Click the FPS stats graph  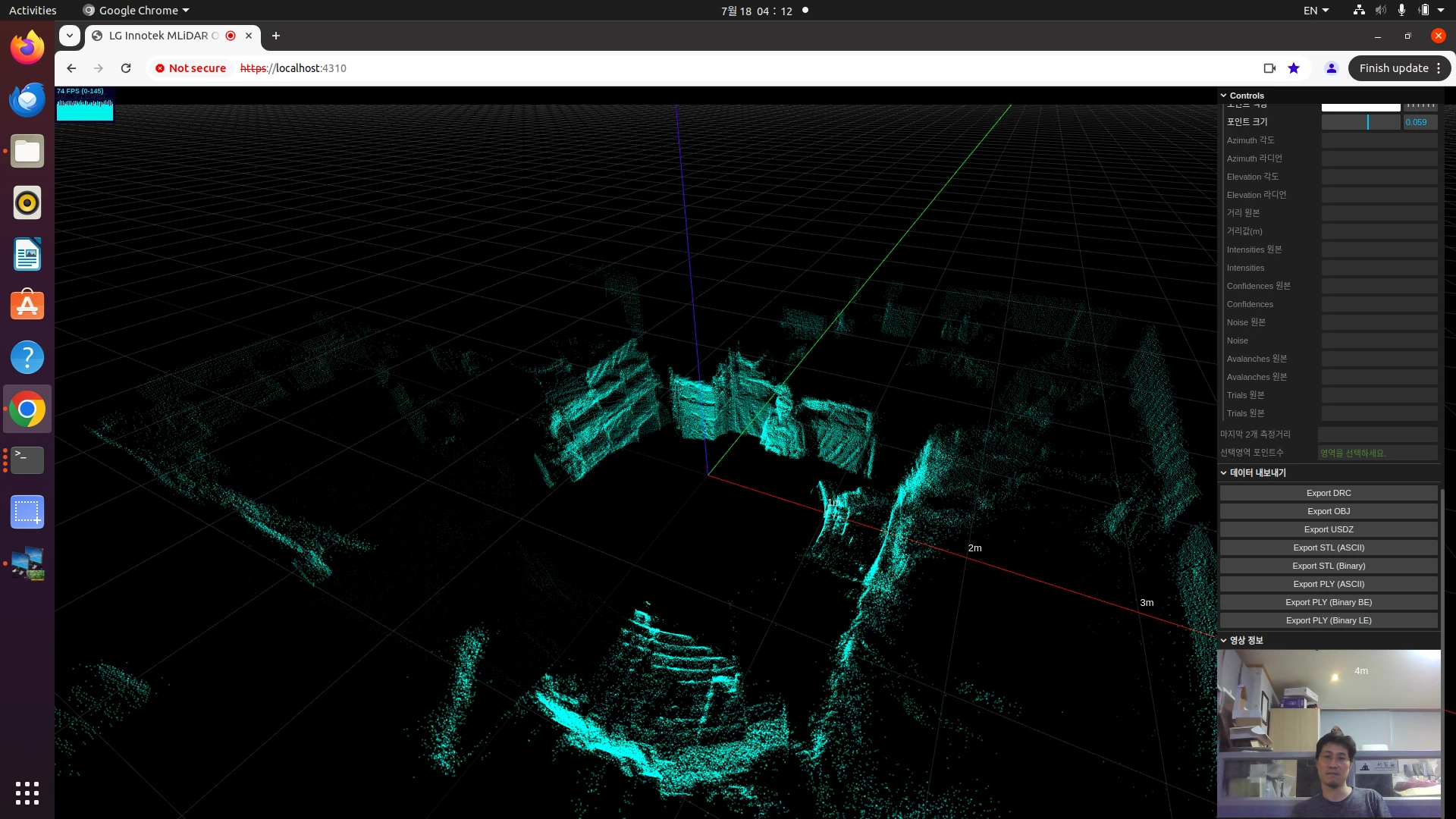coord(85,104)
